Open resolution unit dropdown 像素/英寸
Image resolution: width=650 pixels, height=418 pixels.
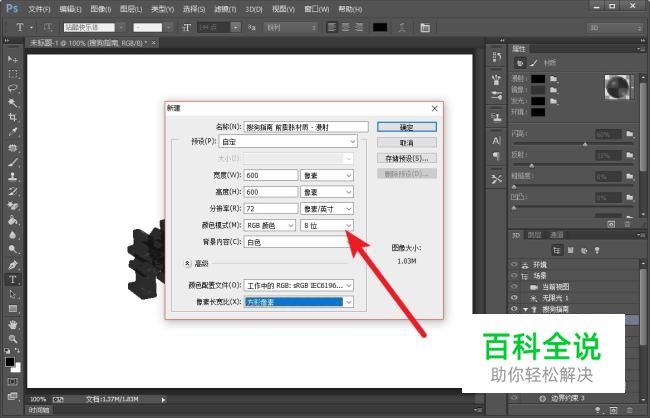click(327, 209)
